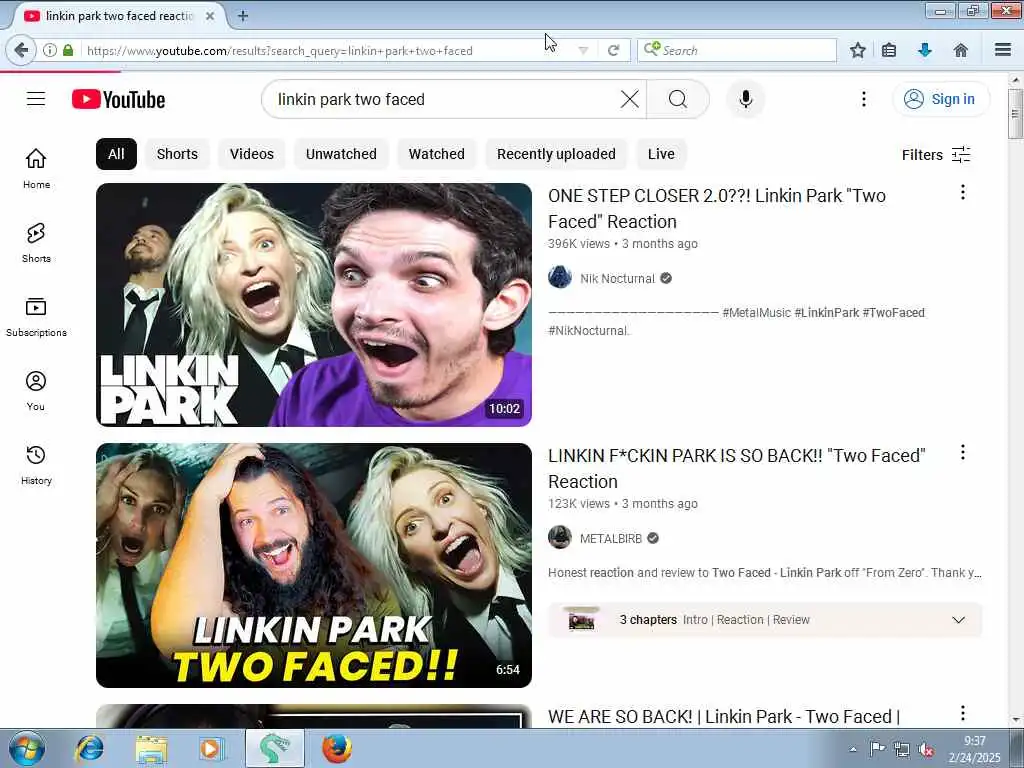Click the secure padlock icon

(x=68, y=50)
